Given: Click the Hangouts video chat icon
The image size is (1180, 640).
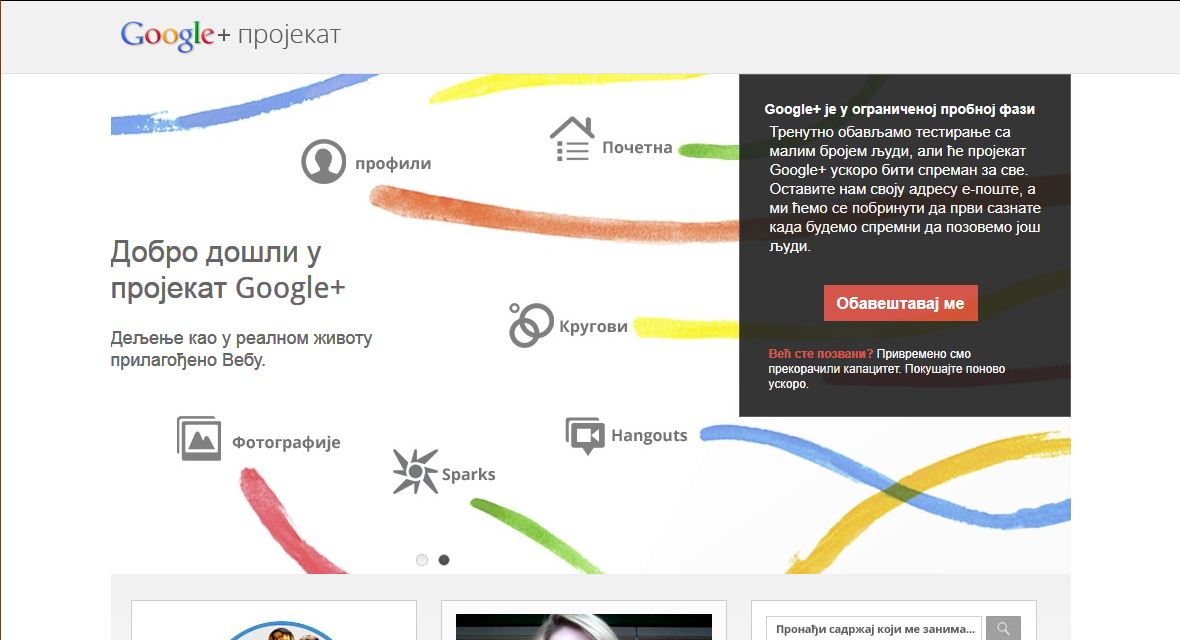Looking at the screenshot, I should pos(585,435).
